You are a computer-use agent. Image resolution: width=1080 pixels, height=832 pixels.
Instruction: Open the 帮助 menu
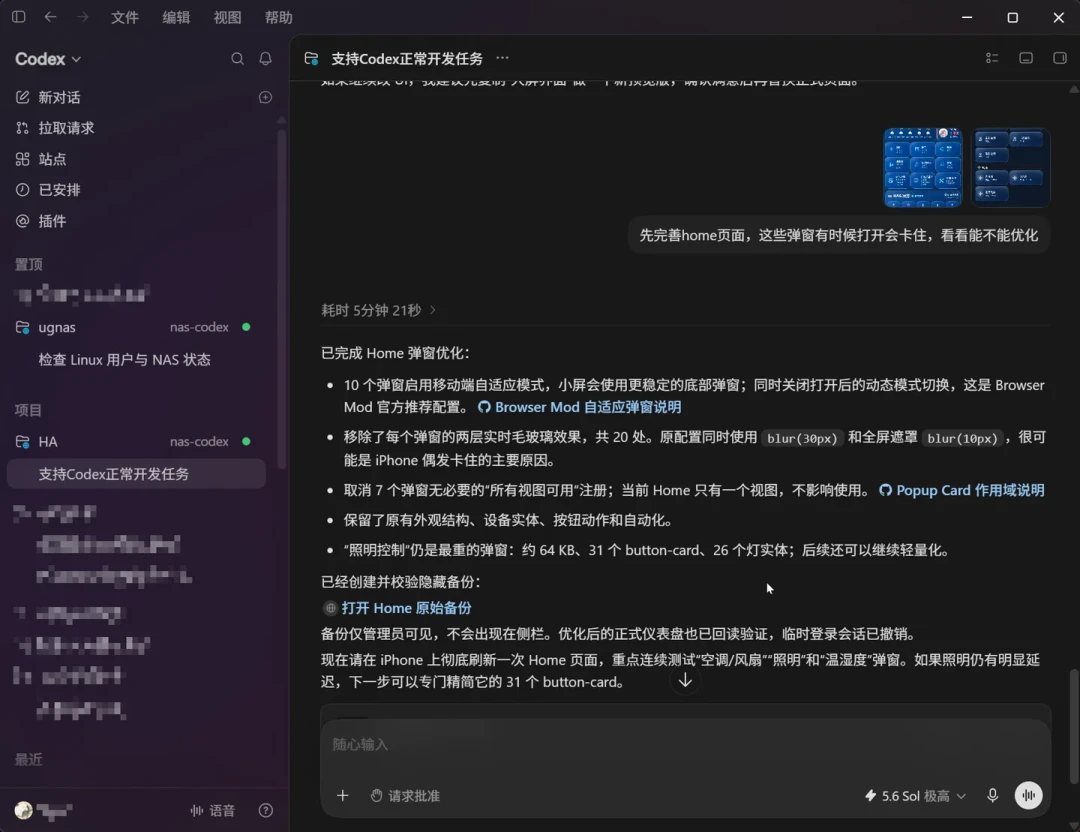click(x=278, y=17)
